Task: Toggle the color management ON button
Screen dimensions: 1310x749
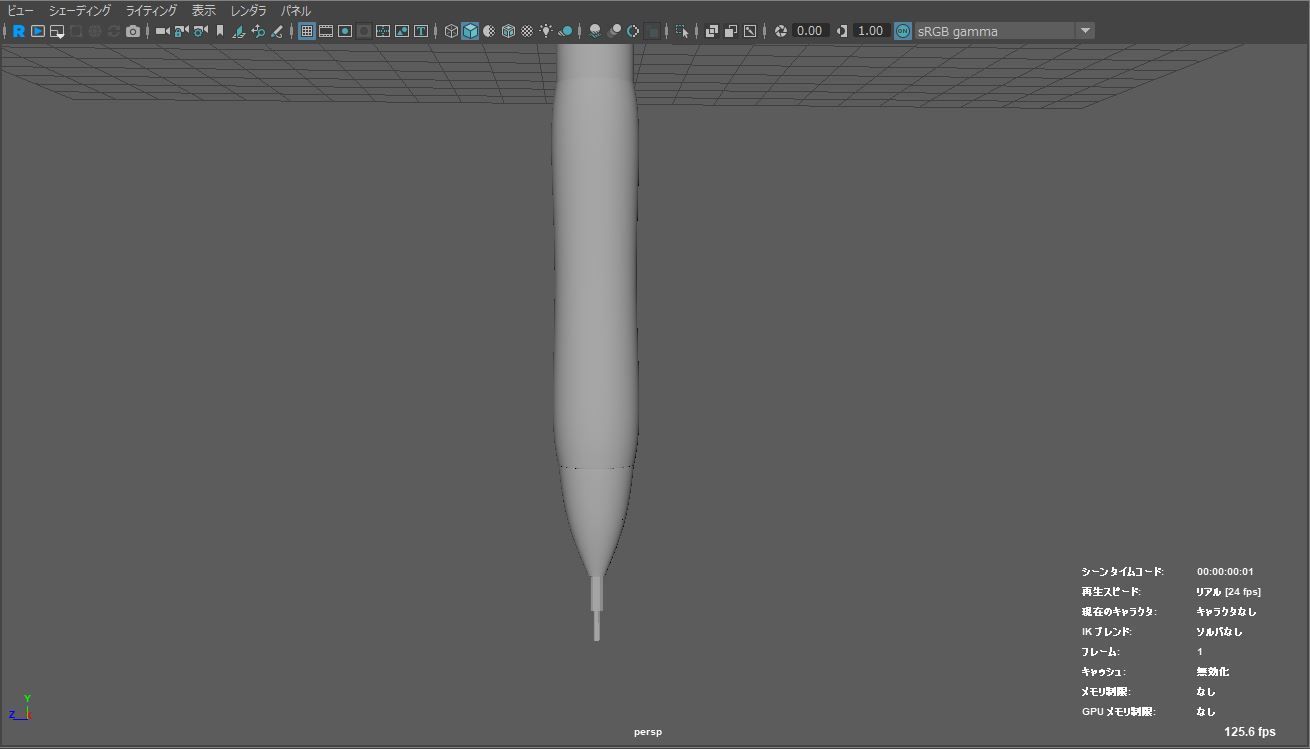Action: [903, 31]
